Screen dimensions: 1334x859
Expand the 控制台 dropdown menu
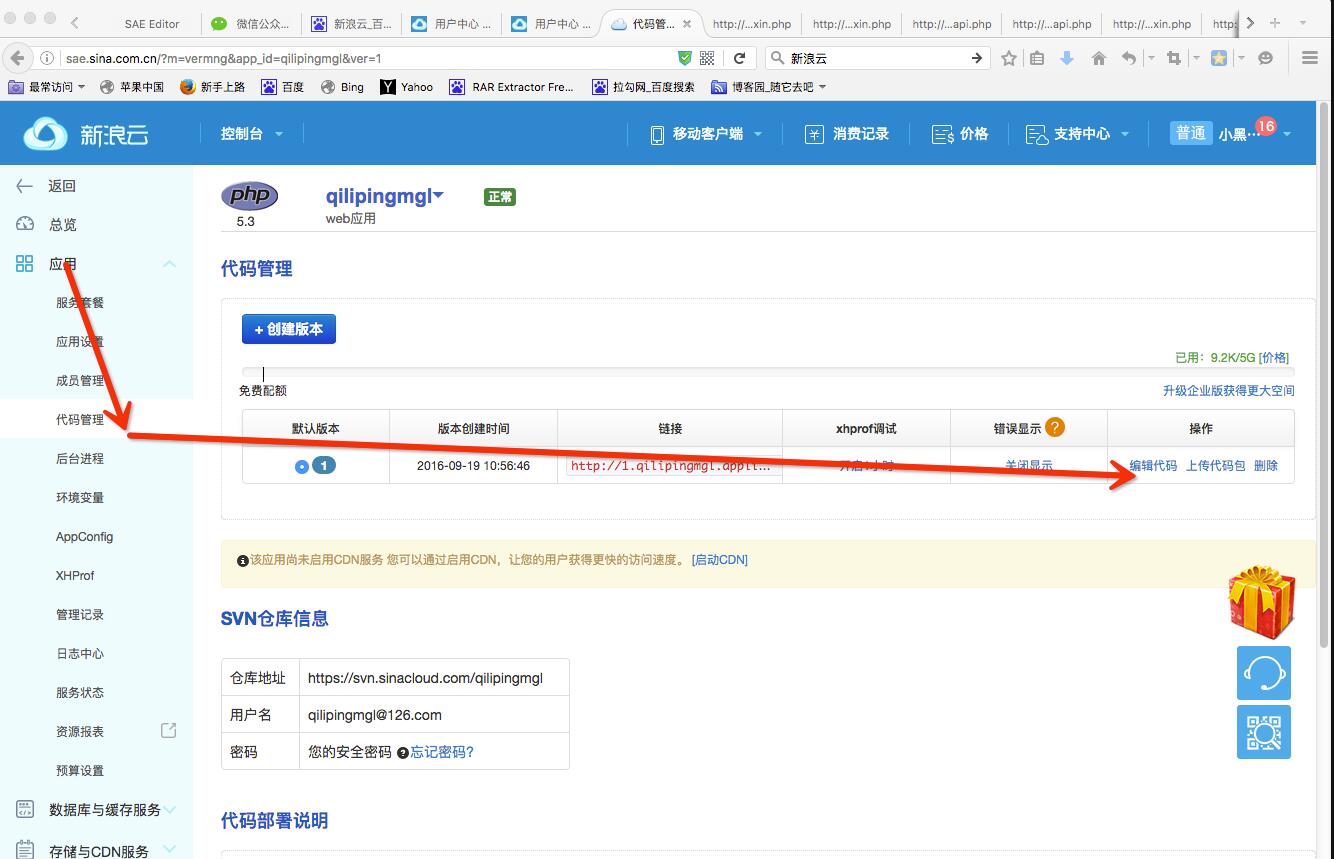click(x=252, y=133)
